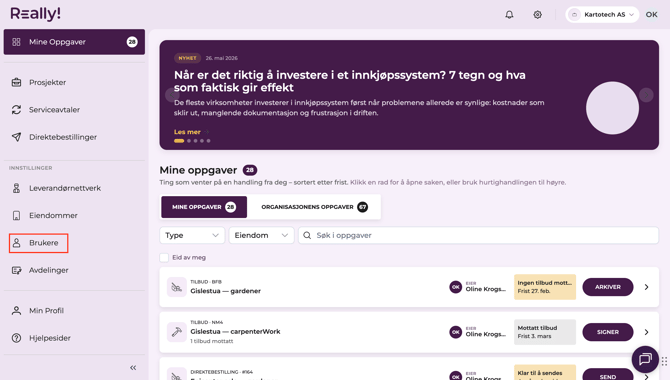Screen dimensions: 670x380
Task: Click the Direktebestillinger paper plane icon
Action: (x=16, y=137)
